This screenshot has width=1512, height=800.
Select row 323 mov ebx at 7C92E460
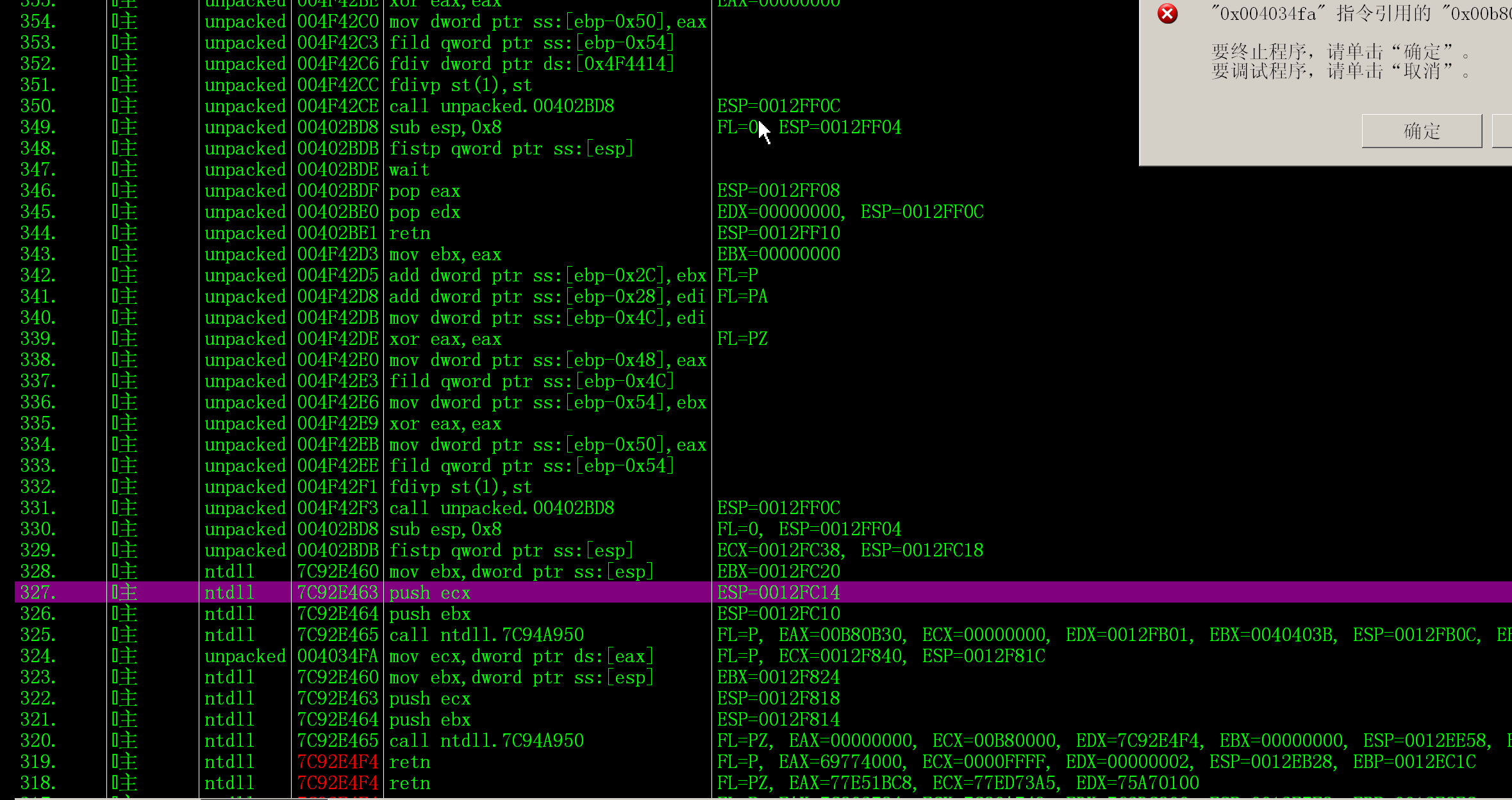(x=763, y=678)
